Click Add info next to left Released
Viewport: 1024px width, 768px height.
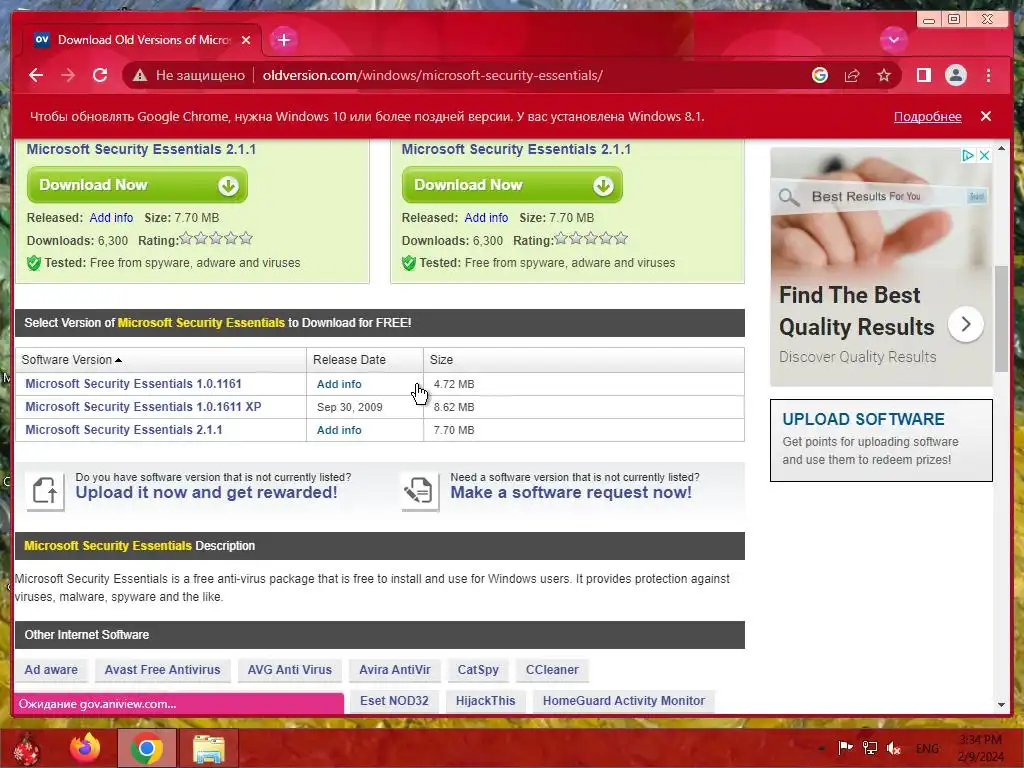coord(111,217)
